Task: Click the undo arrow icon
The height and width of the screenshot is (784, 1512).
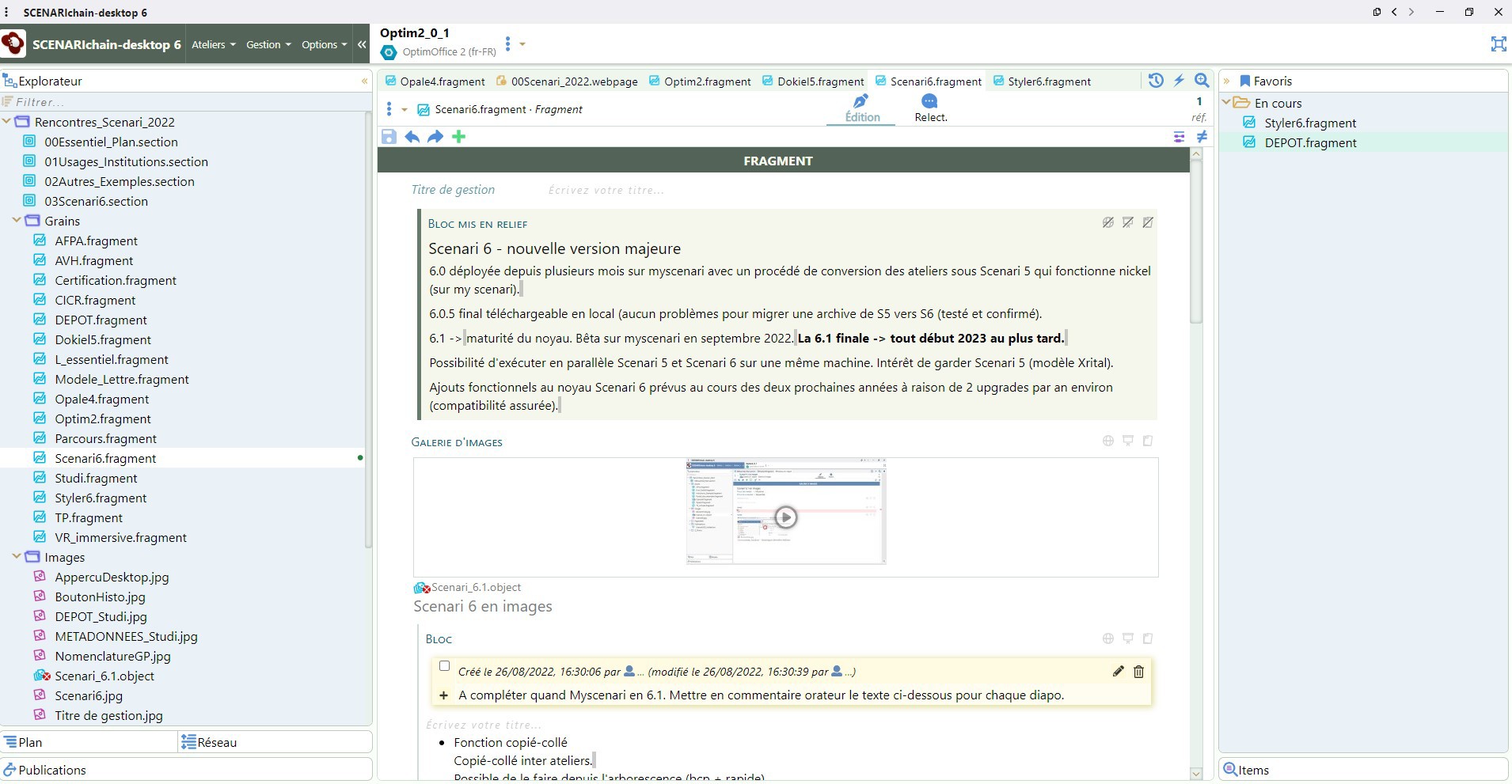Action: (412, 137)
